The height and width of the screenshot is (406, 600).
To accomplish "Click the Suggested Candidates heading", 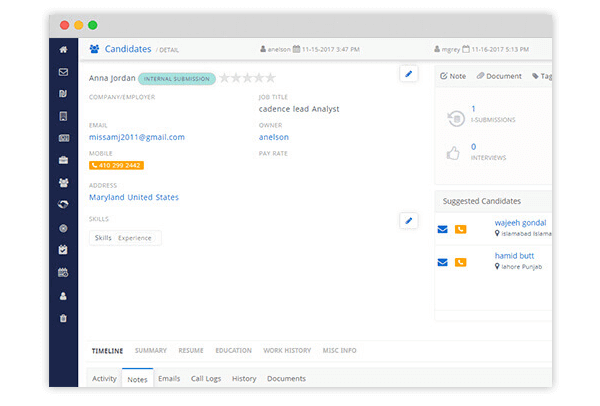I will tap(482, 201).
